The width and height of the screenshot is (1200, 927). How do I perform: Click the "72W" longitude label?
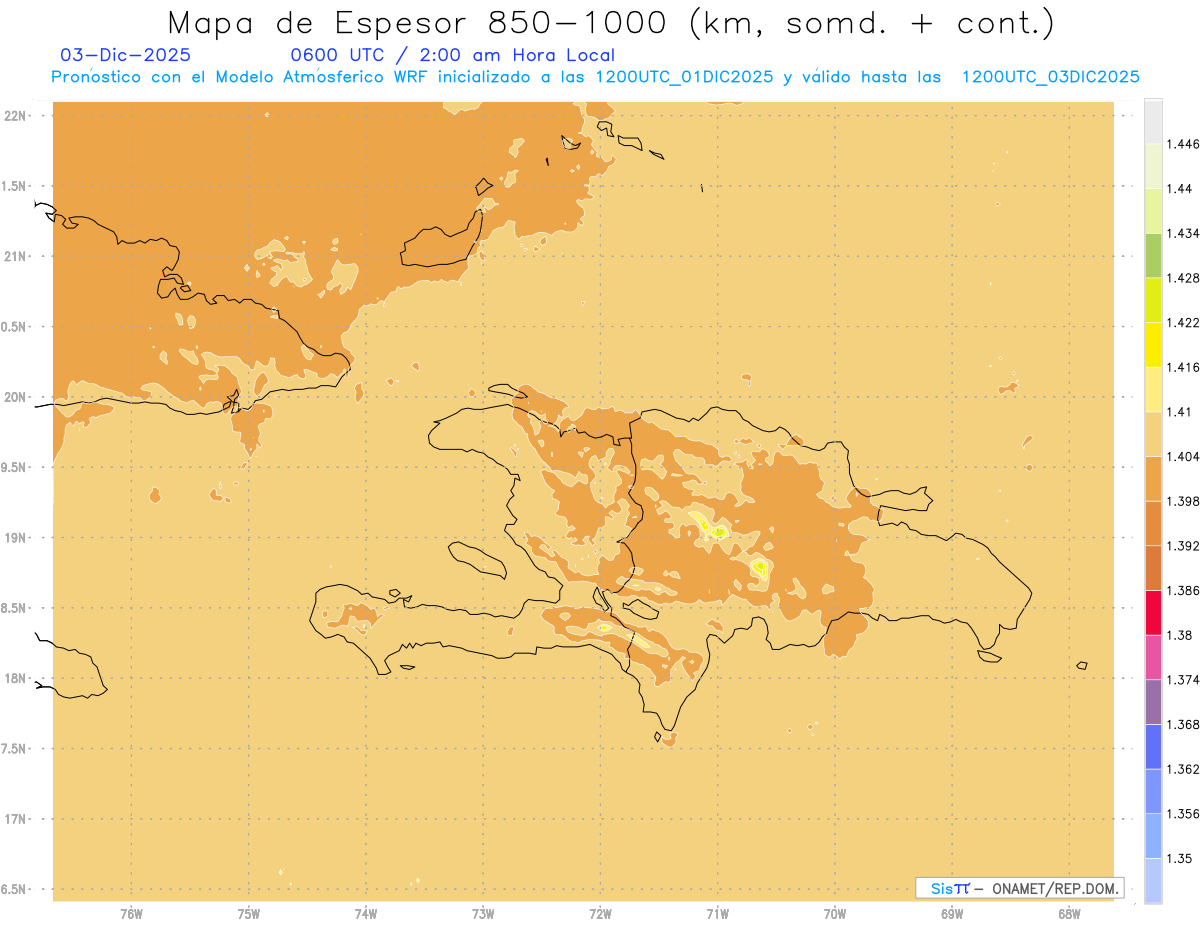[600, 913]
